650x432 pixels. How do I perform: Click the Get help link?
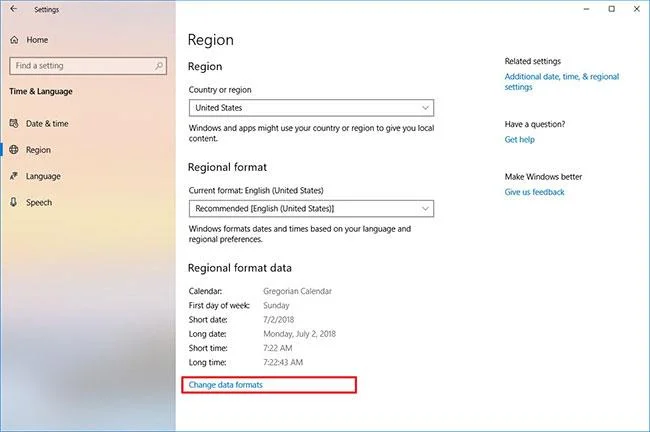click(519, 140)
